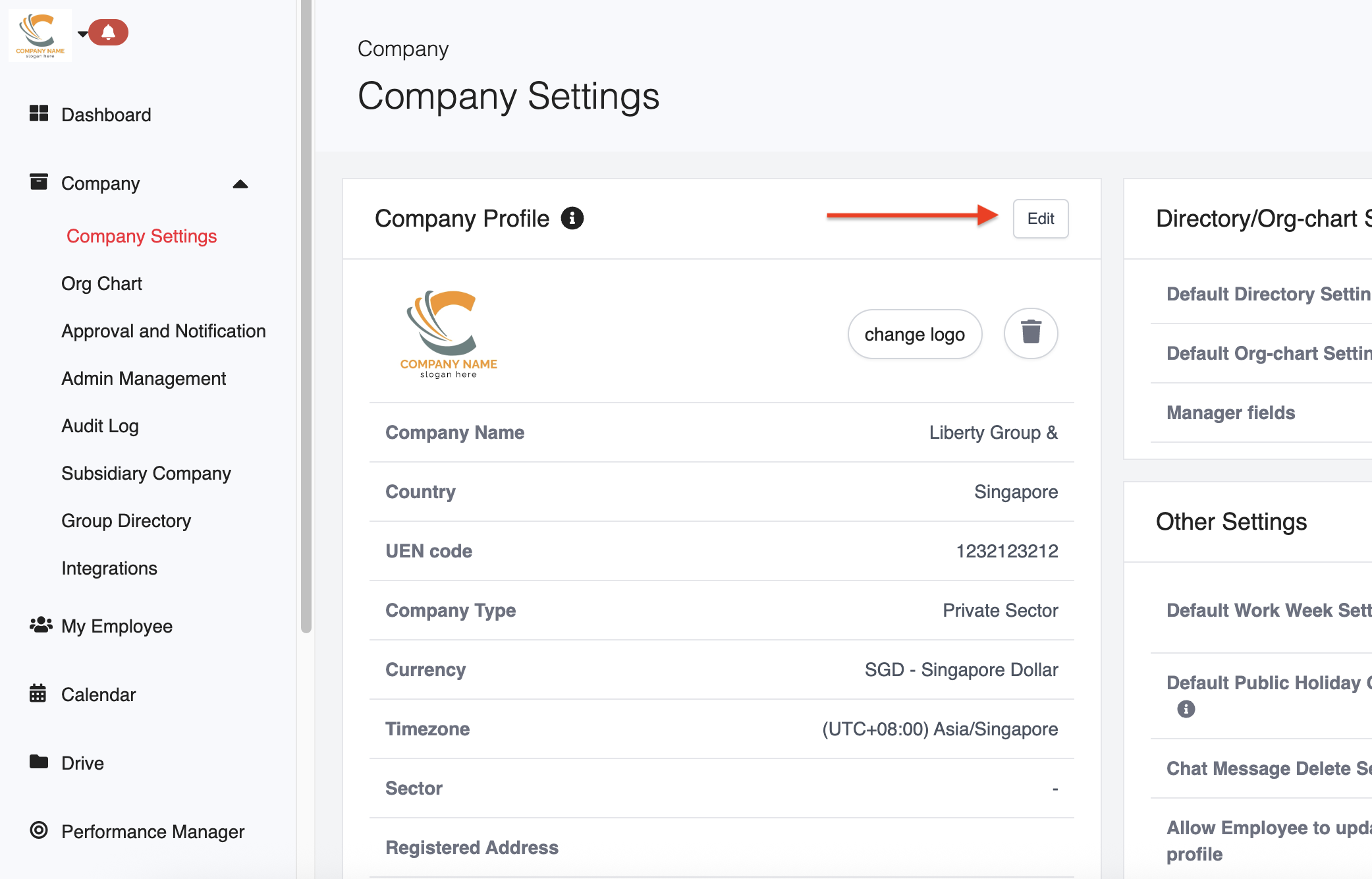Collapse the Company menu with the caret arrow
This screenshot has width=1372, height=879.
[x=240, y=184]
